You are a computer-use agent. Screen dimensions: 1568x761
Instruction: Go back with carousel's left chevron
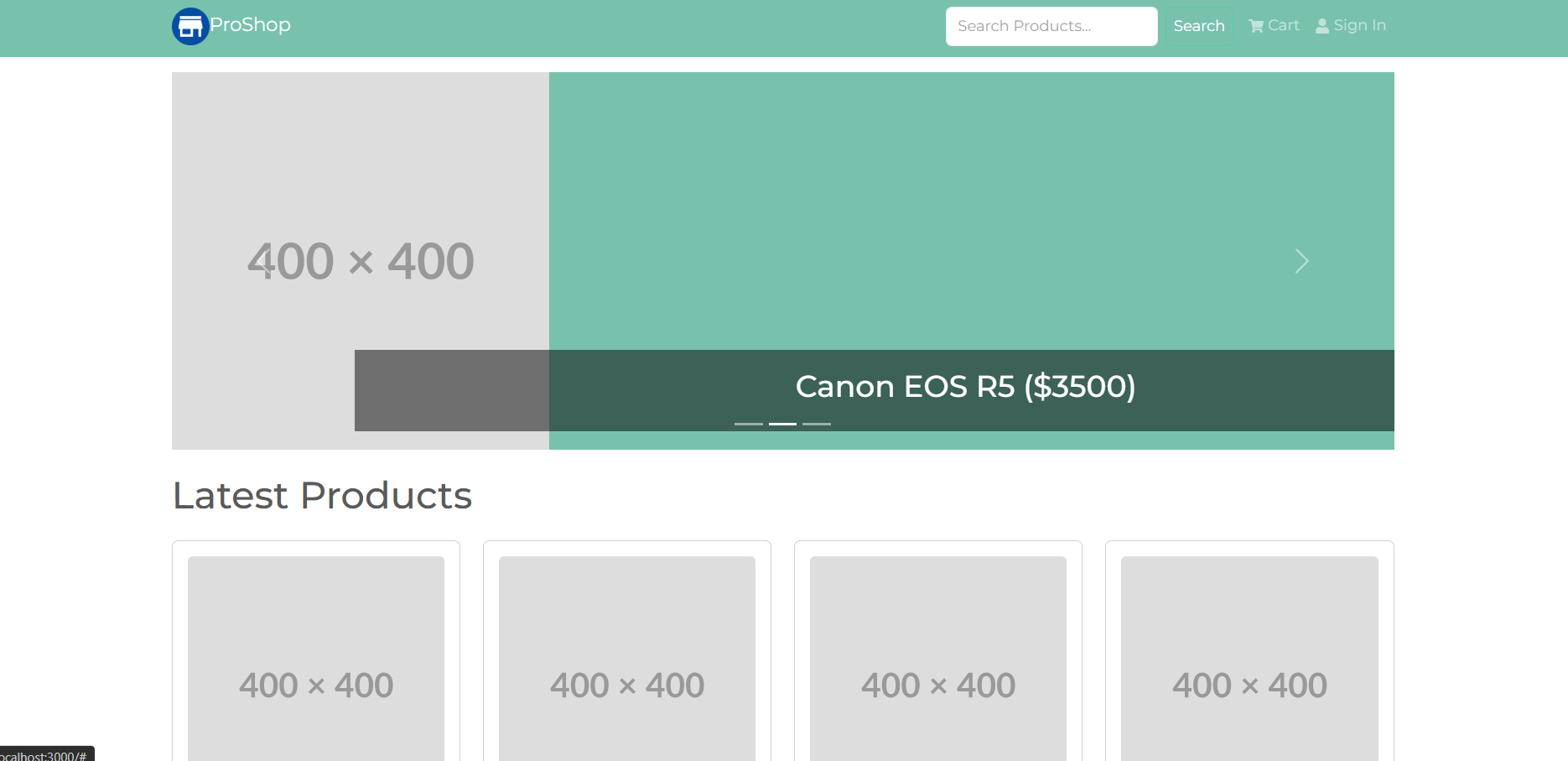tap(264, 261)
